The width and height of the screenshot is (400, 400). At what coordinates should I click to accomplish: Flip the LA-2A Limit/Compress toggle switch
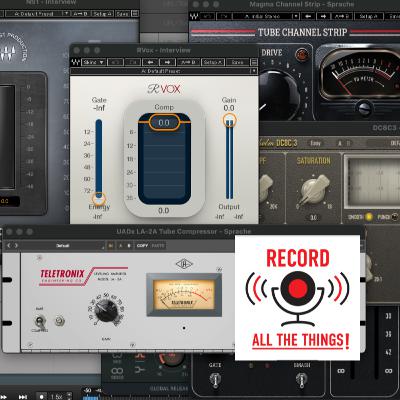coord(39,321)
